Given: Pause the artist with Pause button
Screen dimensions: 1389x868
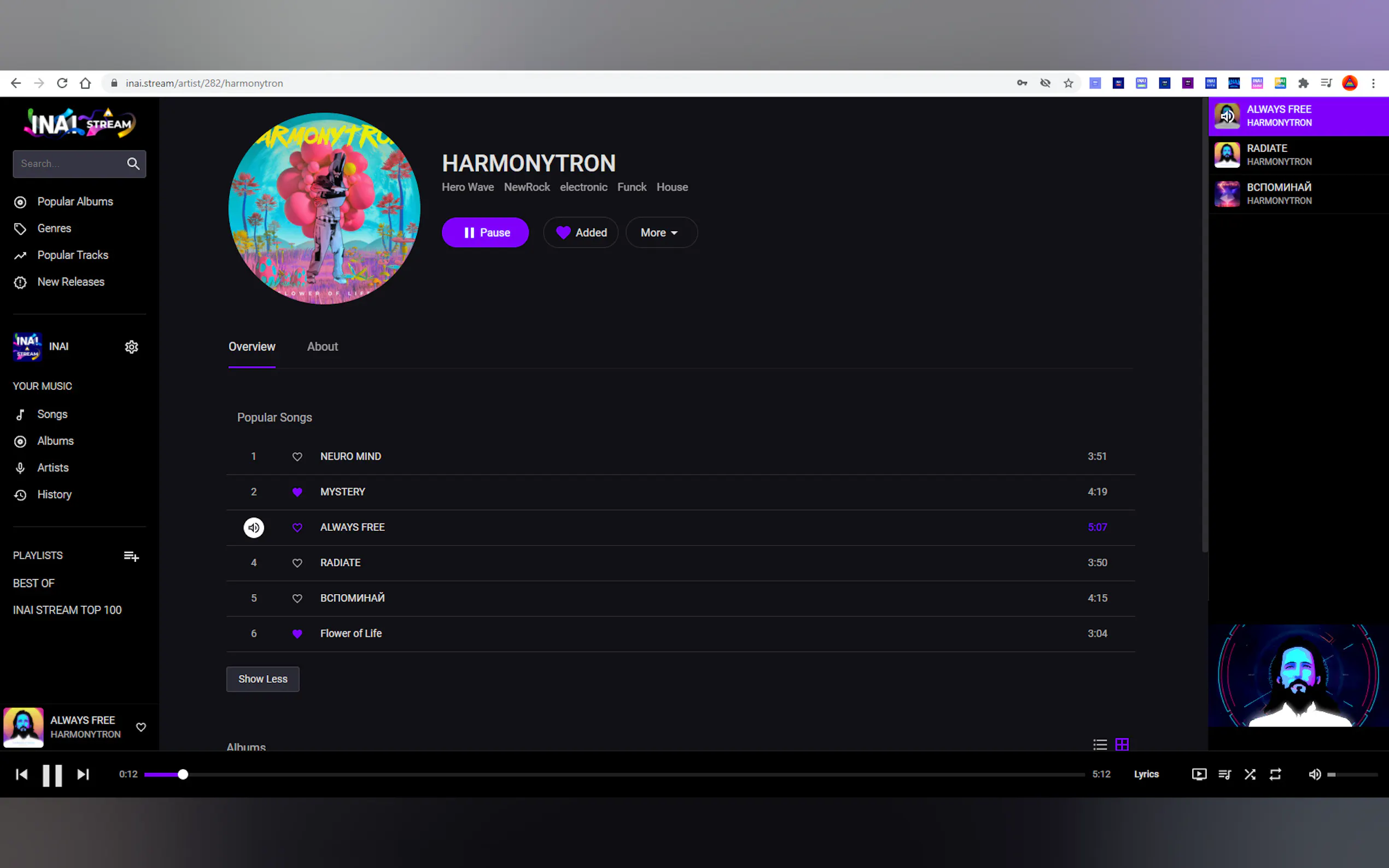Looking at the screenshot, I should [485, 232].
